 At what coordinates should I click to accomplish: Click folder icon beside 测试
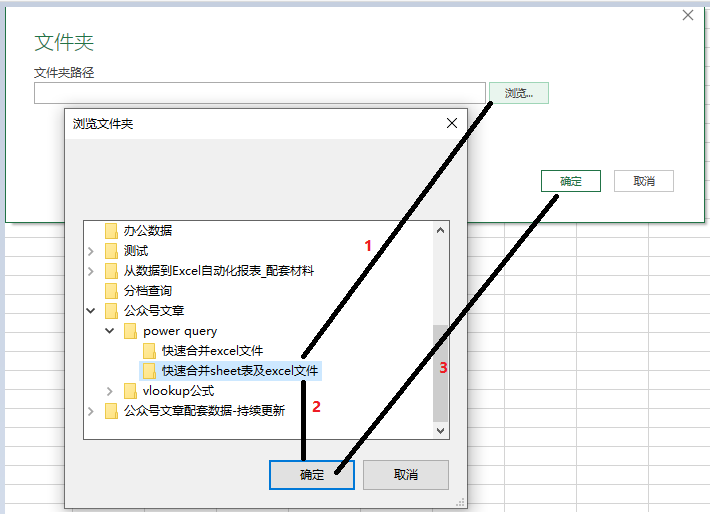coord(111,250)
